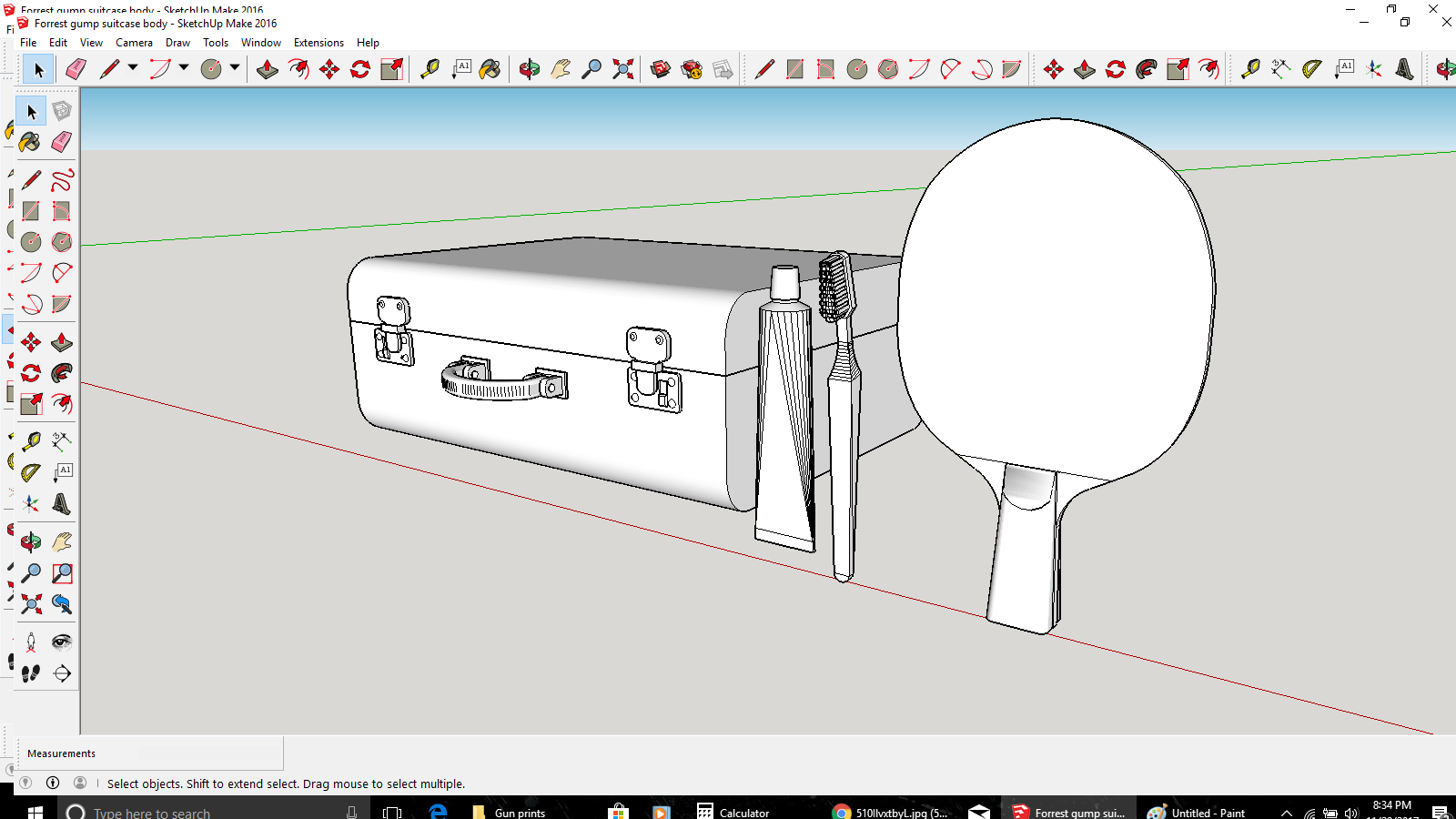1456x819 pixels.
Task: Select the Look Around eye tool
Action: (x=62, y=642)
